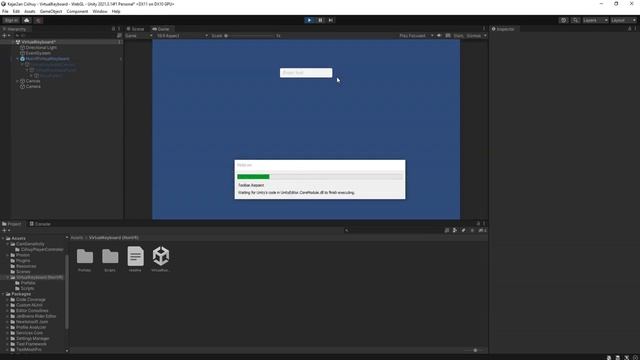The width and height of the screenshot is (640, 360).
Task: Open the Prefabs folder thumbnail
Action: (x=84, y=259)
